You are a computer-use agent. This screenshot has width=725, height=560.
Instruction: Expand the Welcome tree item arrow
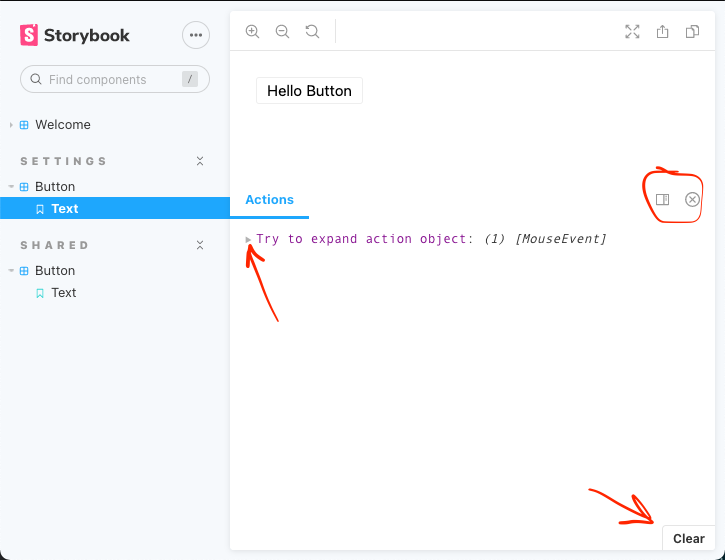(11, 125)
